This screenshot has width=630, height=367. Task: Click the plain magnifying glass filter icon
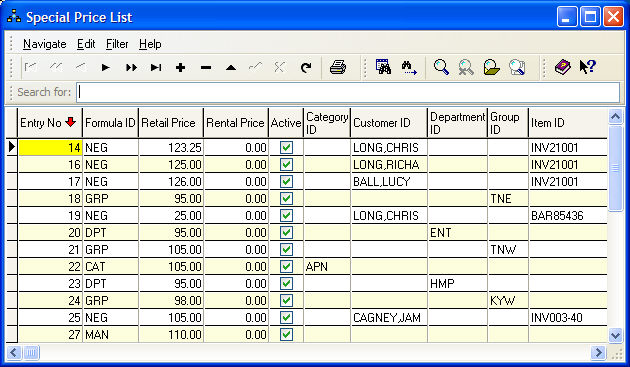click(x=441, y=67)
